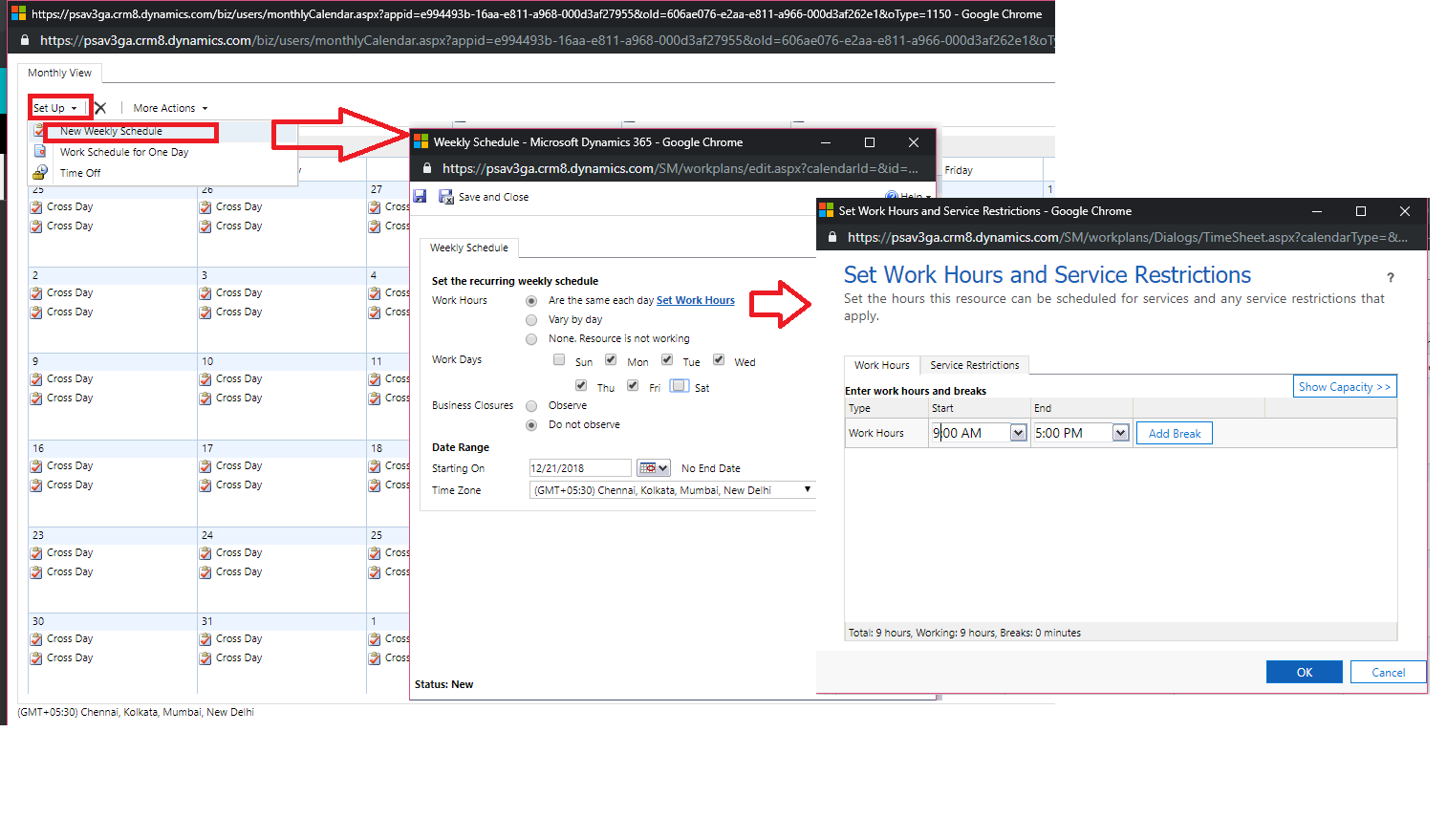The width and height of the screenshot is (1447, 840).
Task: Click the lock icon in the Weekly Schedule address bar
Action: pyautogui.click(x=427, y=168)
